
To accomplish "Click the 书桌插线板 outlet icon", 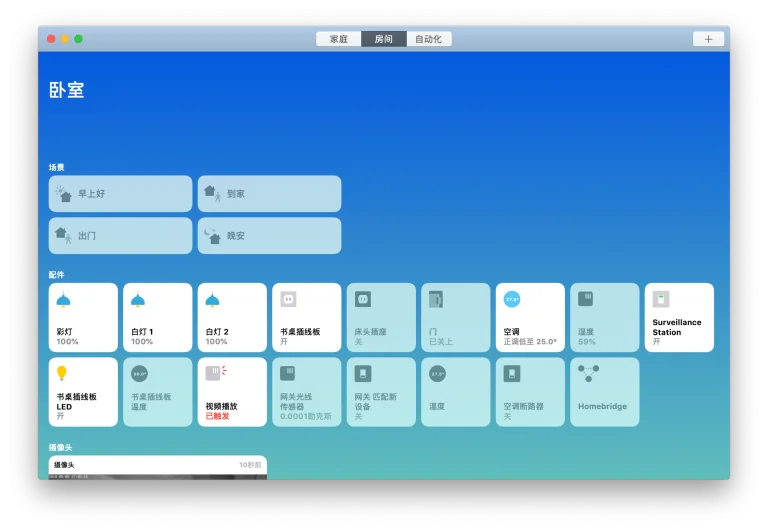I will [x=288, y=299].
